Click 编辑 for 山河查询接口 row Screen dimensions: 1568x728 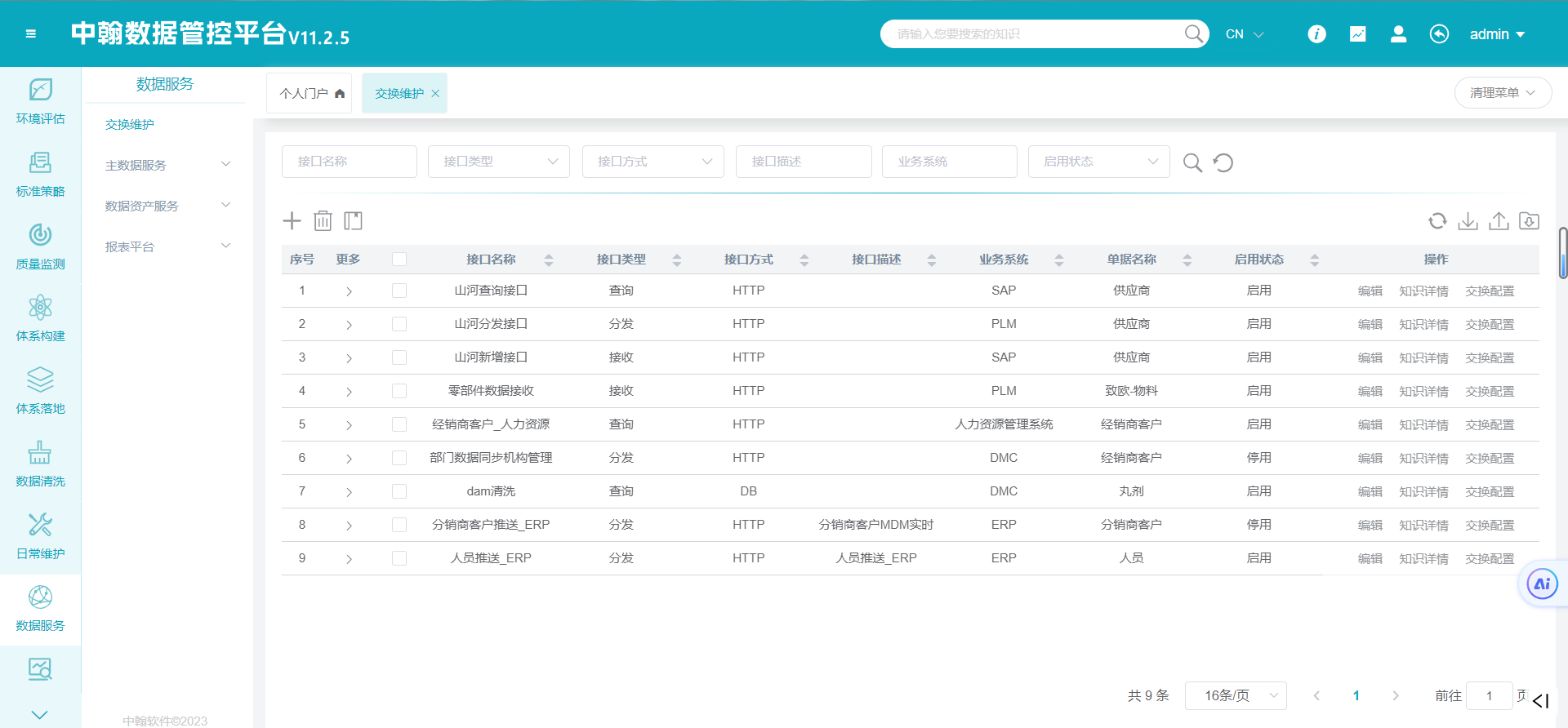click(1370, 291)
